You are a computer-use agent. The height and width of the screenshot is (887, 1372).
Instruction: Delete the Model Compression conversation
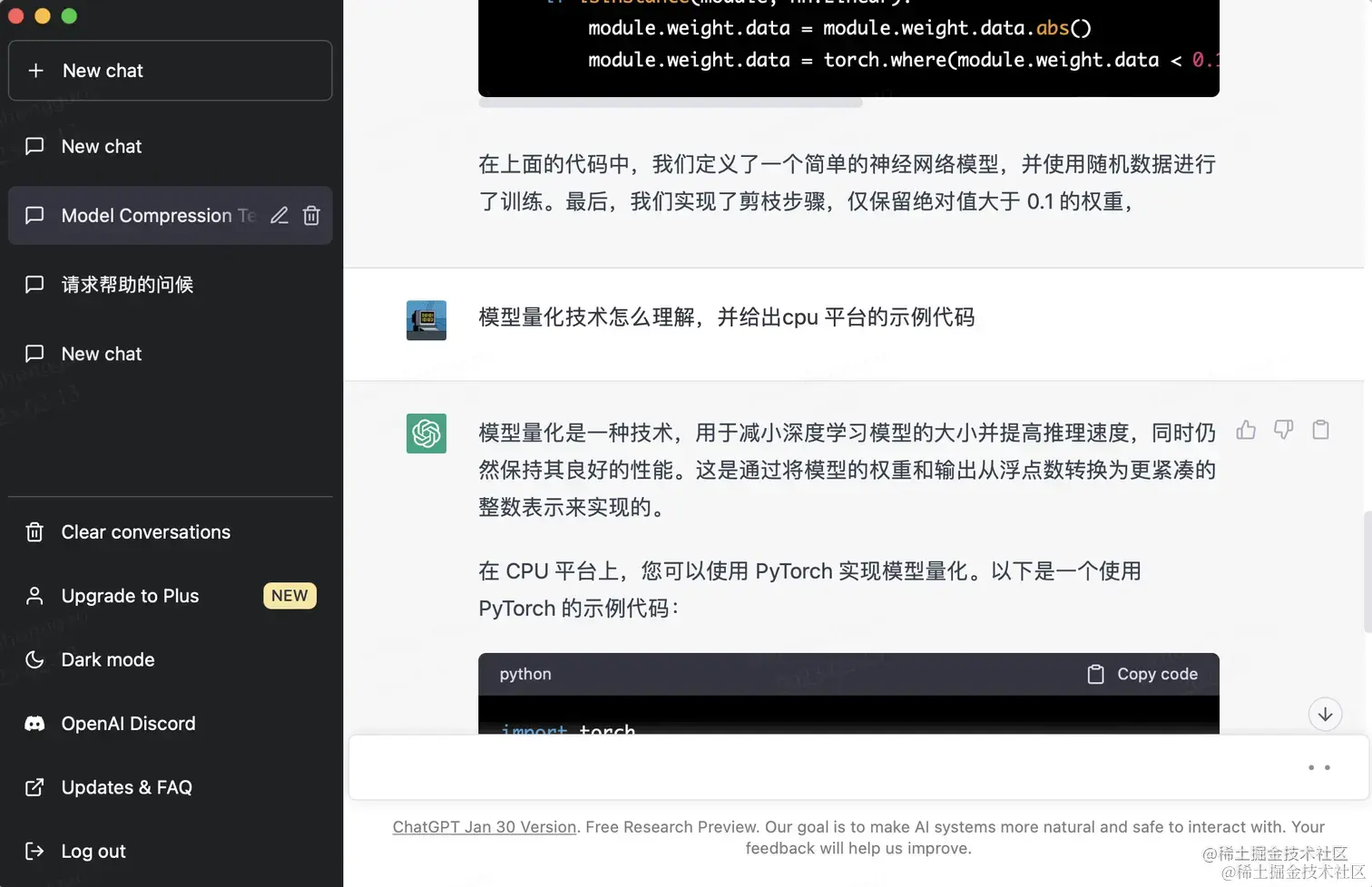(311, 216)
